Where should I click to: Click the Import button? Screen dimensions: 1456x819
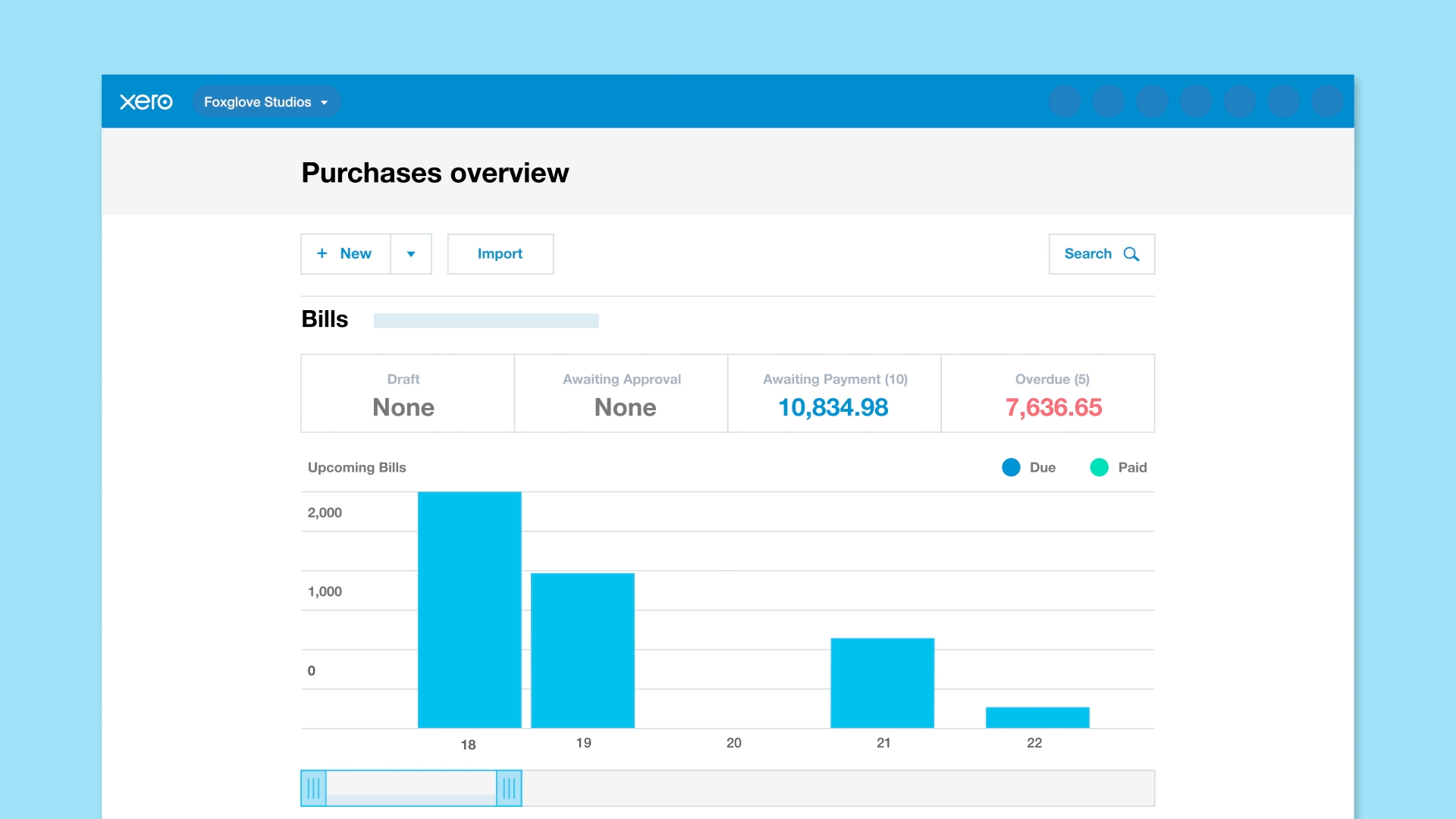[x=500, y=254]
